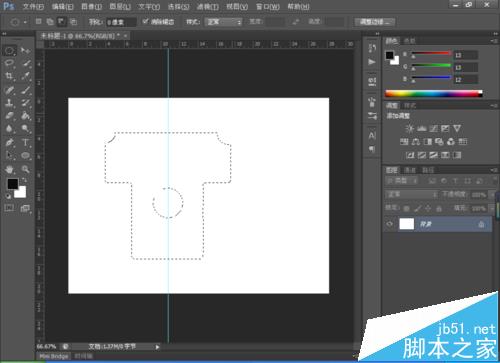
Task: Open the Image menu
Action: [91, 7]
